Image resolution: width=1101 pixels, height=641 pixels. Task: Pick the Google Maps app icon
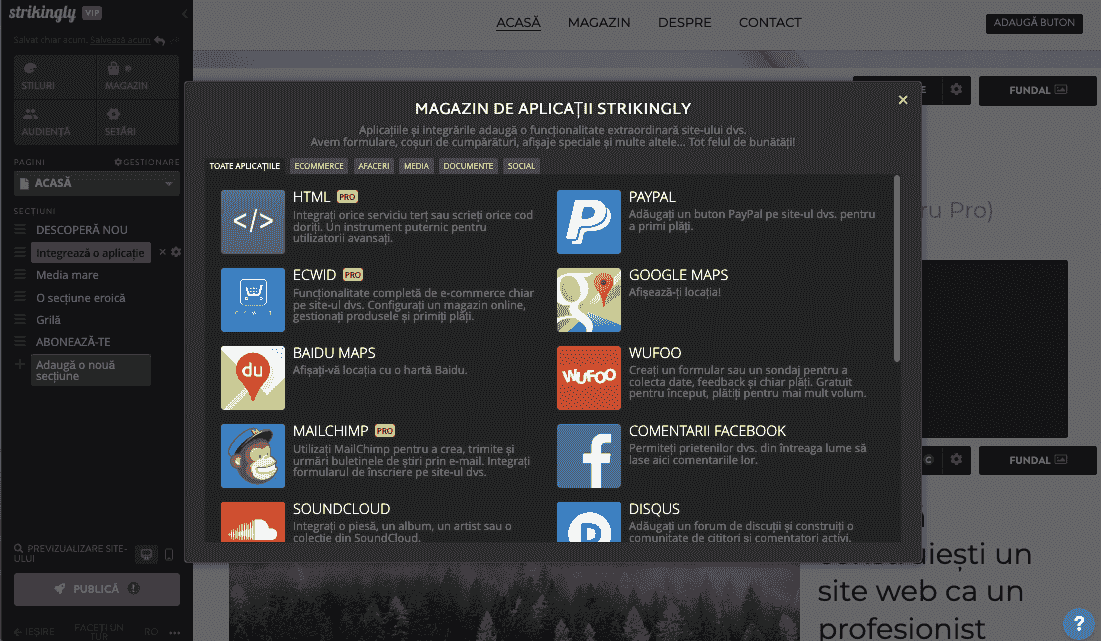pos(588,300)
